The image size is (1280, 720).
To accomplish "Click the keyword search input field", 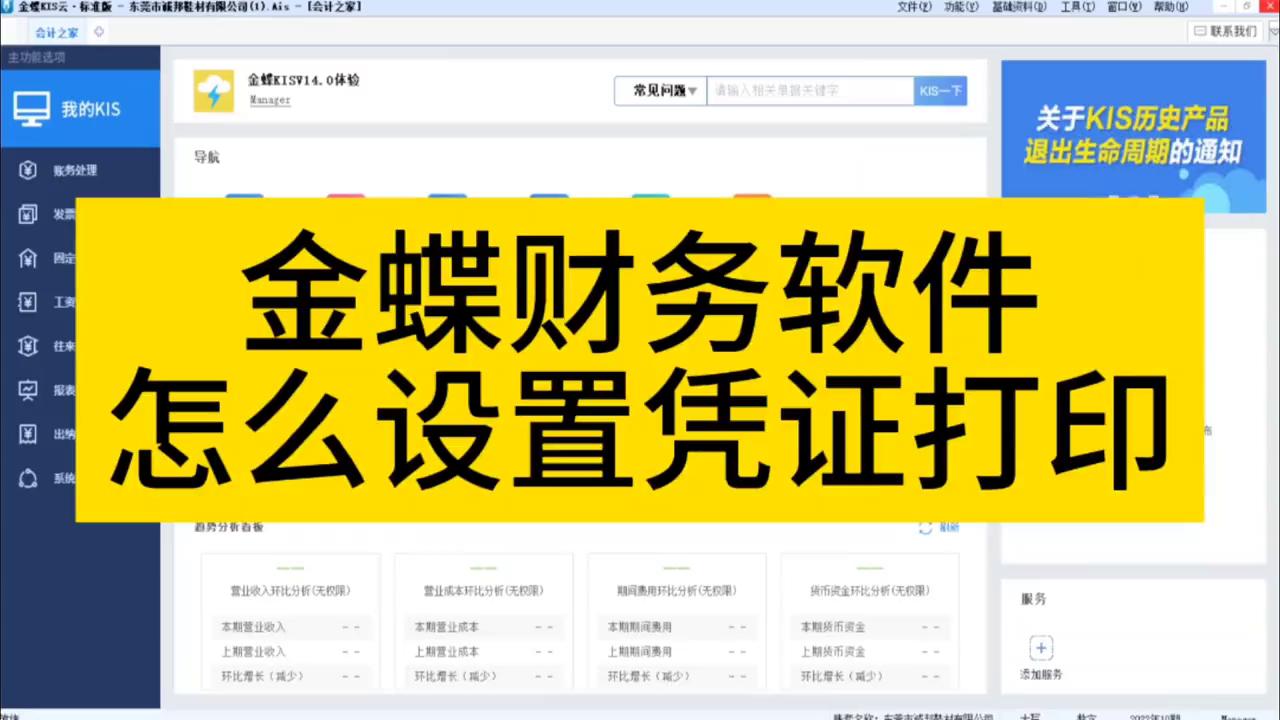I will point(810,90).
